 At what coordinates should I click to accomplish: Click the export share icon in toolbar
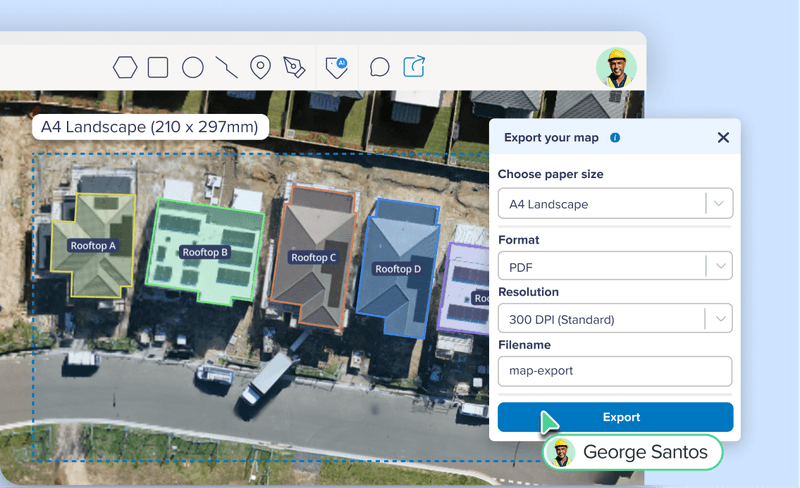click(x=414, y=66)
